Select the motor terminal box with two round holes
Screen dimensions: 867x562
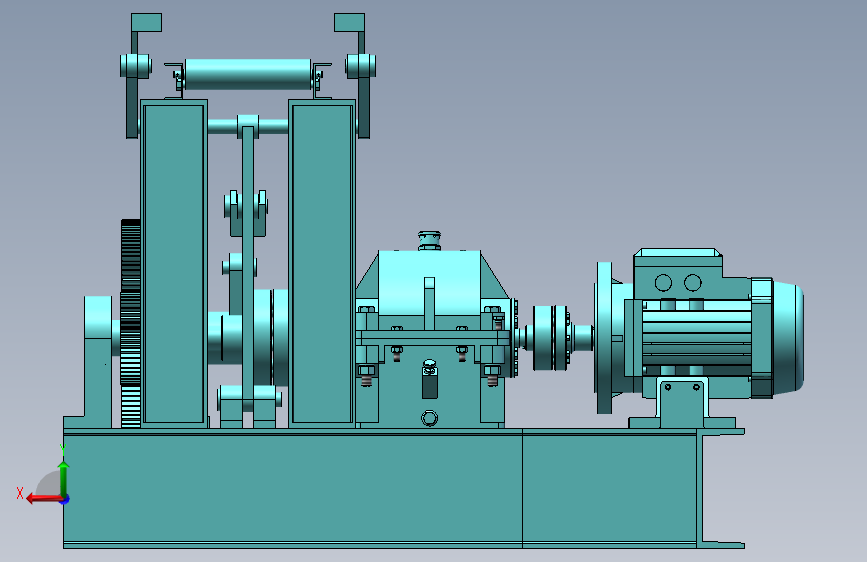[678, 274]
